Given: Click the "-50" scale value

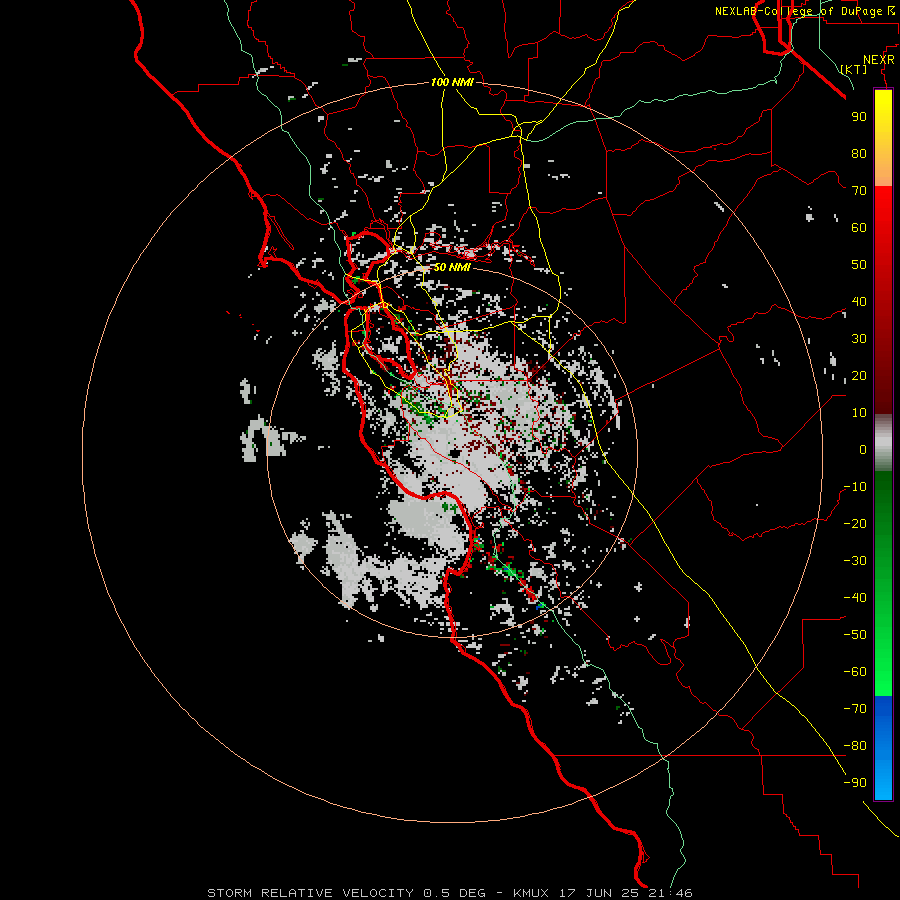Looking at the screenshot, I should [855, 635].
